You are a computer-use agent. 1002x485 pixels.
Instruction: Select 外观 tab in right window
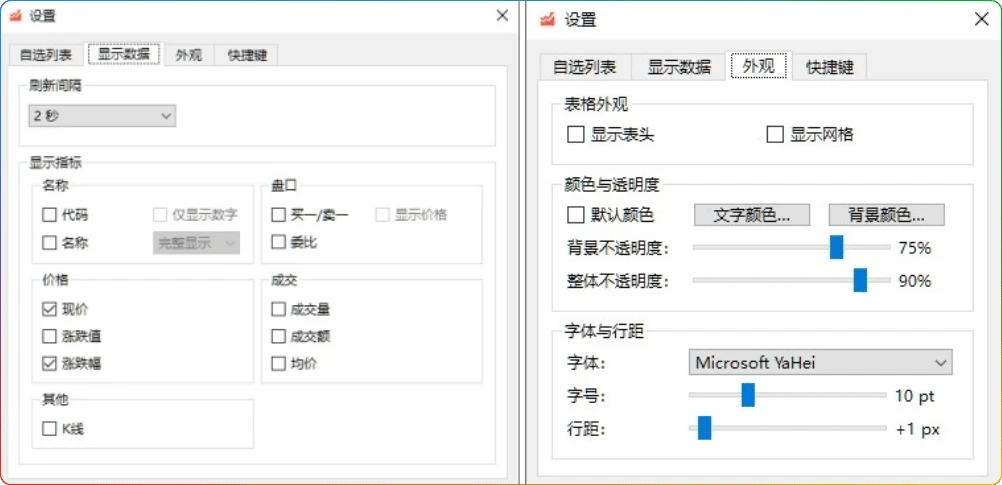[759, 66]
